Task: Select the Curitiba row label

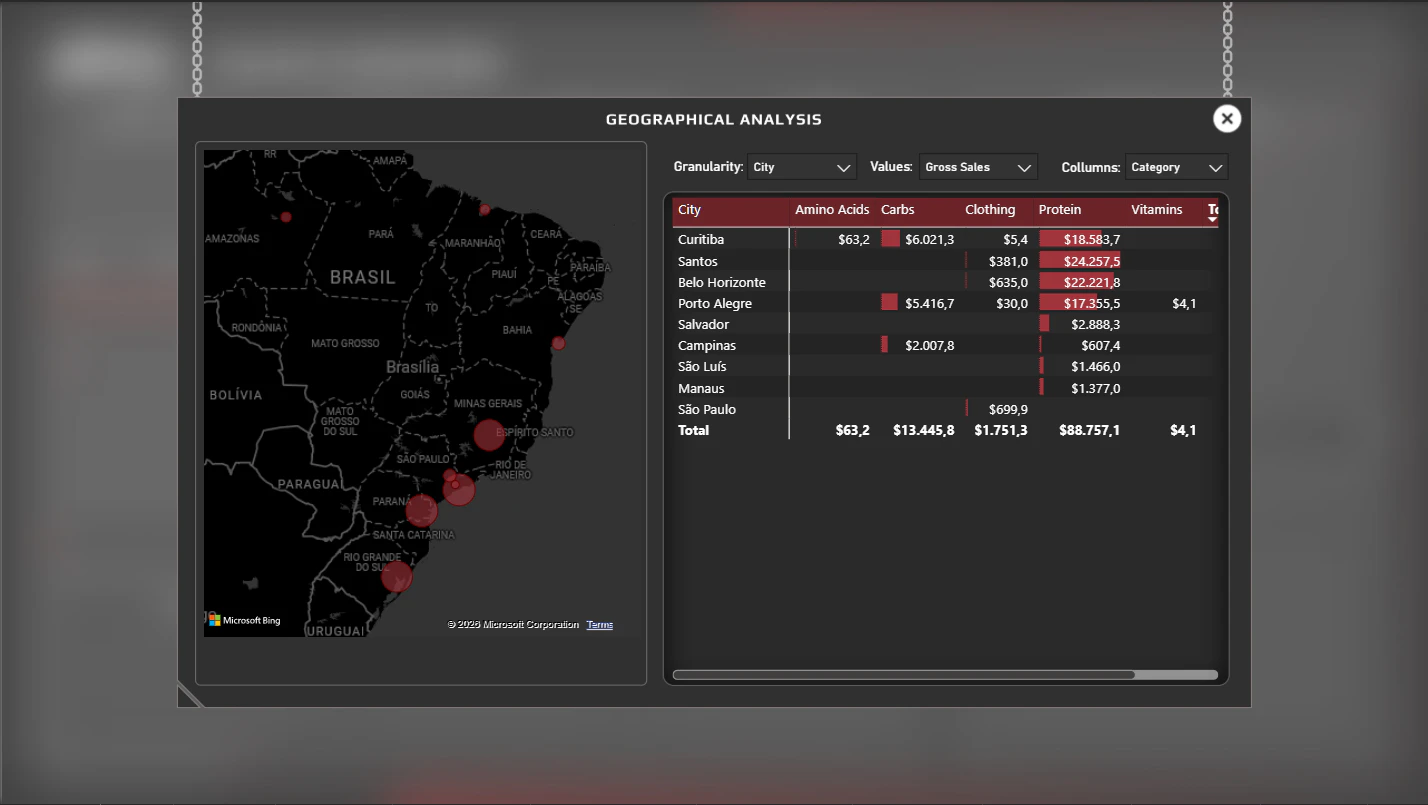Action: tap(701, 240)
